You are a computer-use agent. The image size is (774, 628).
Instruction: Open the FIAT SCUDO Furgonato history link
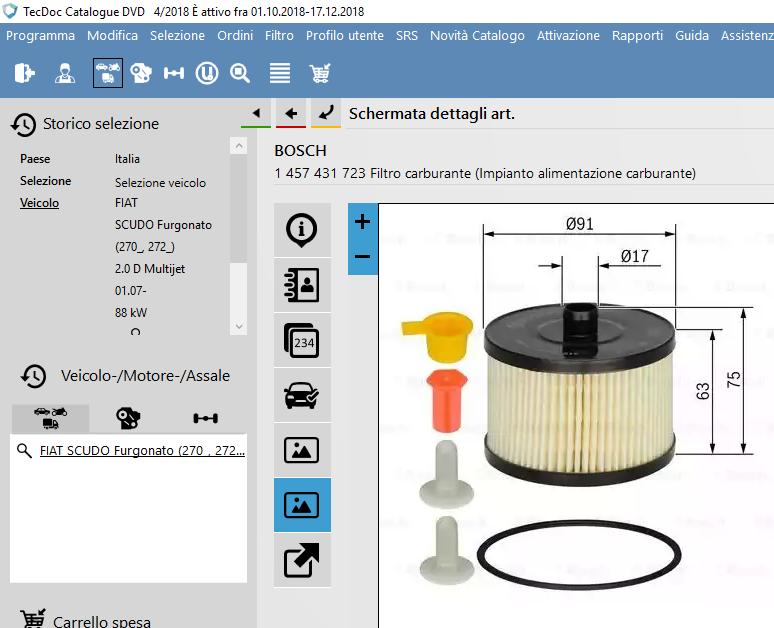coord(142,450)
